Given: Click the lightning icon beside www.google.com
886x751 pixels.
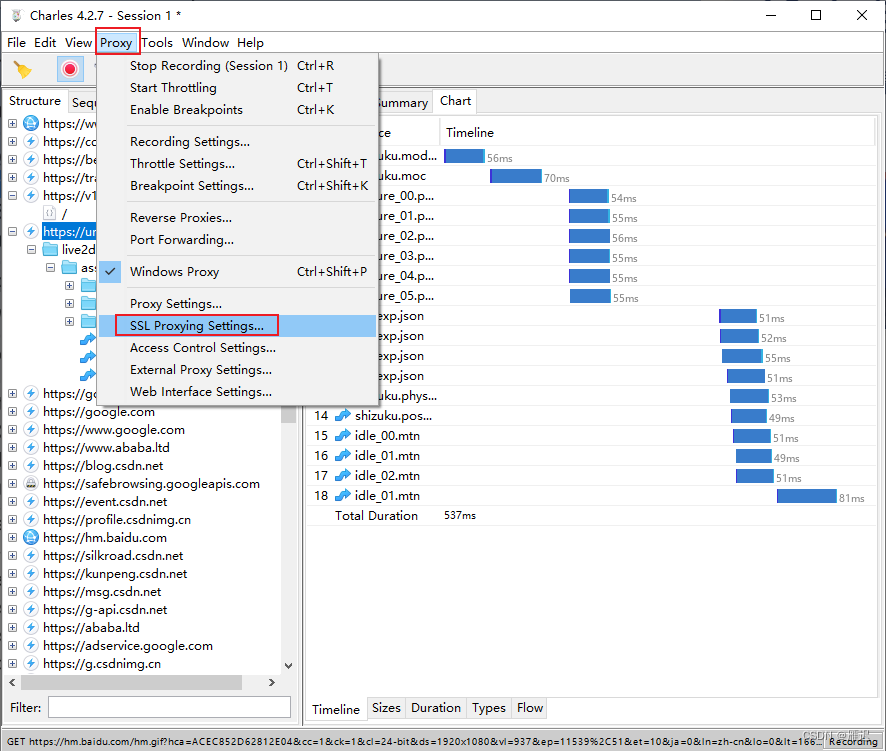Looking at the screenshot, I should tap(31, 429).
